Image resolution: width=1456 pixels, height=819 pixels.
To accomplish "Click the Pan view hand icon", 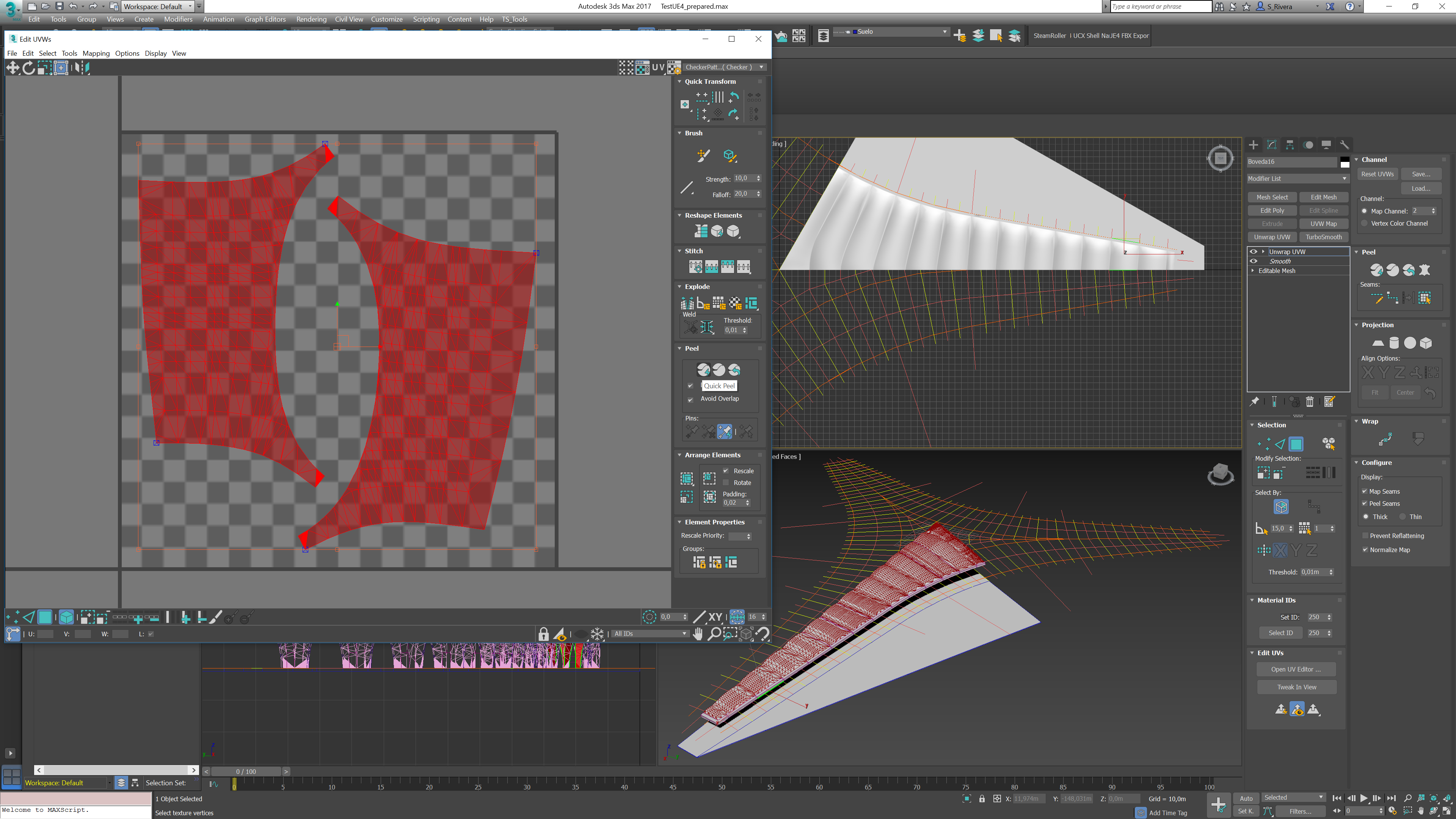I will tap(698, 634).
